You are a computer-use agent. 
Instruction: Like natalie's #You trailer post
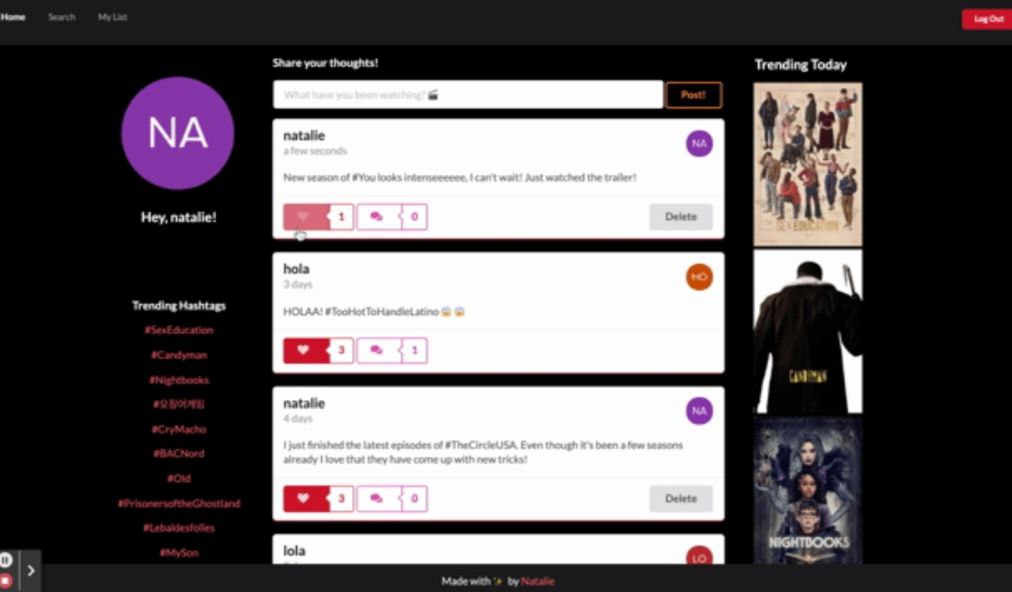(306, 217)
